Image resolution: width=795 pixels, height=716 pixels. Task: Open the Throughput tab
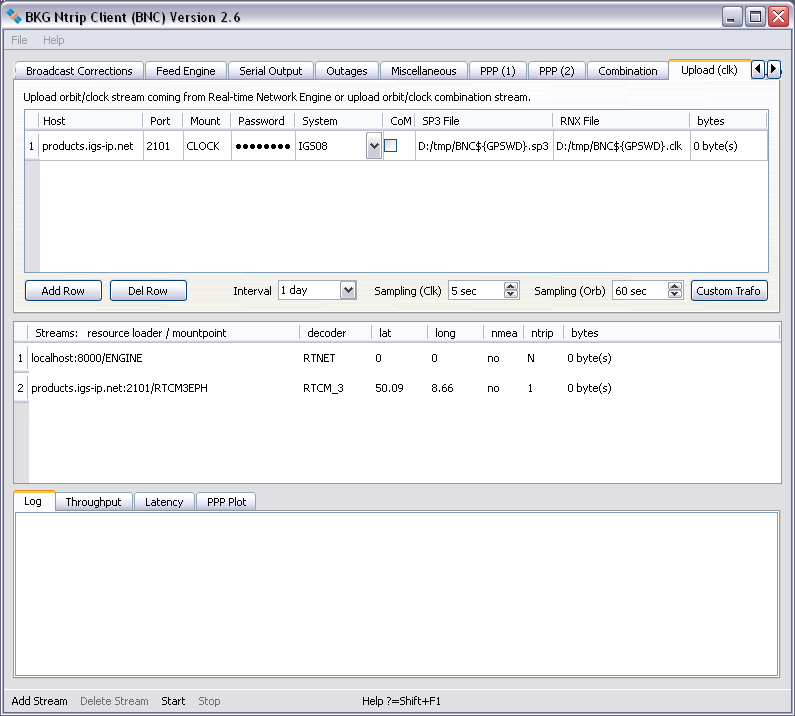point(93,502)
